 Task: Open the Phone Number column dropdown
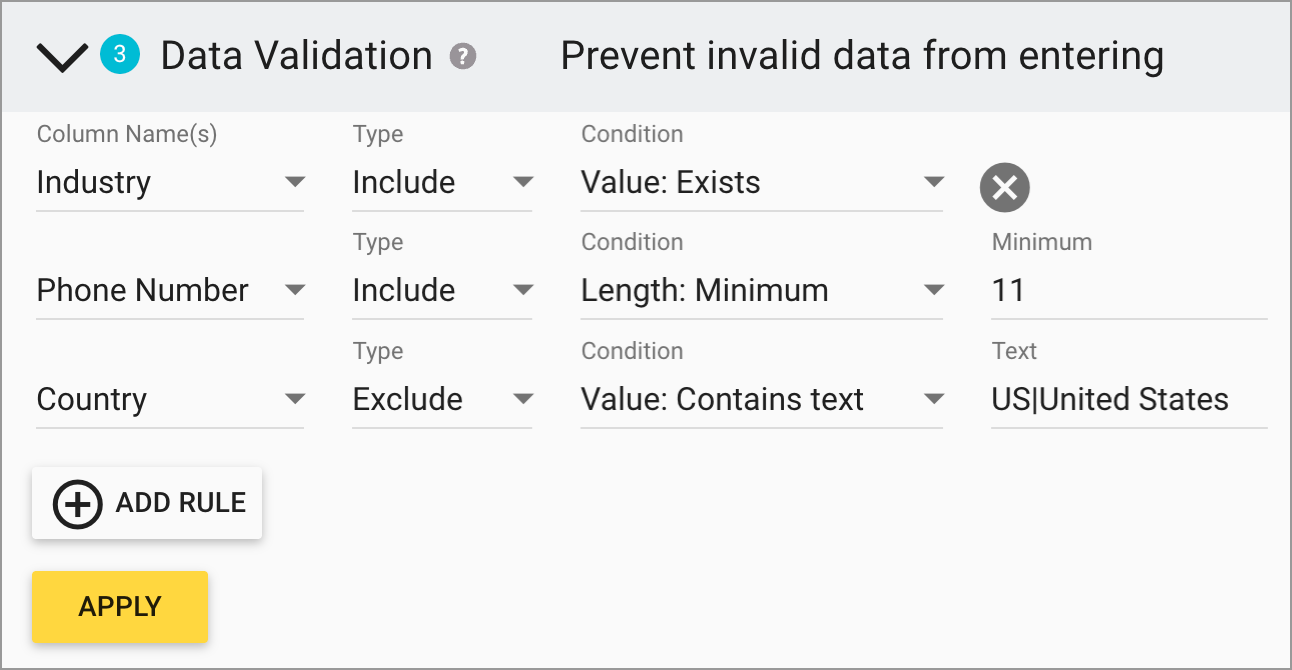pos(170,291)
